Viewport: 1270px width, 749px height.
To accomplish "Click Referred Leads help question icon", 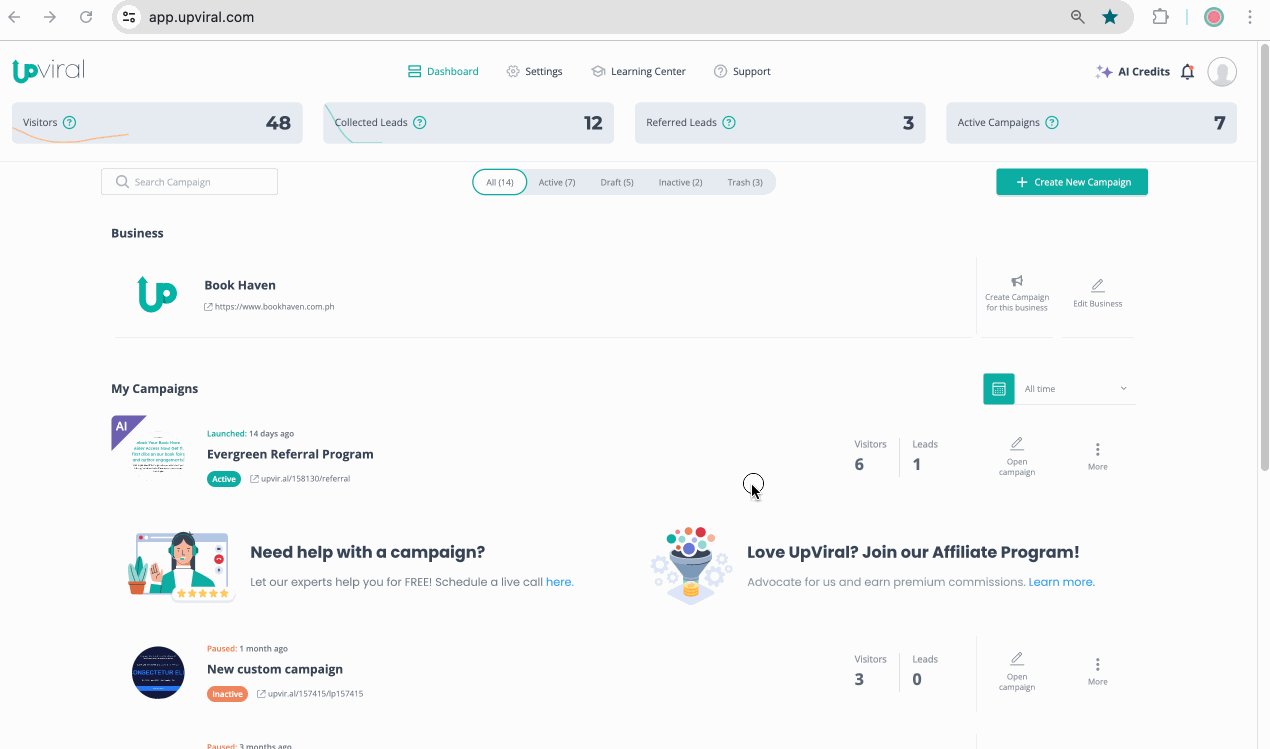I will point(729,123).
